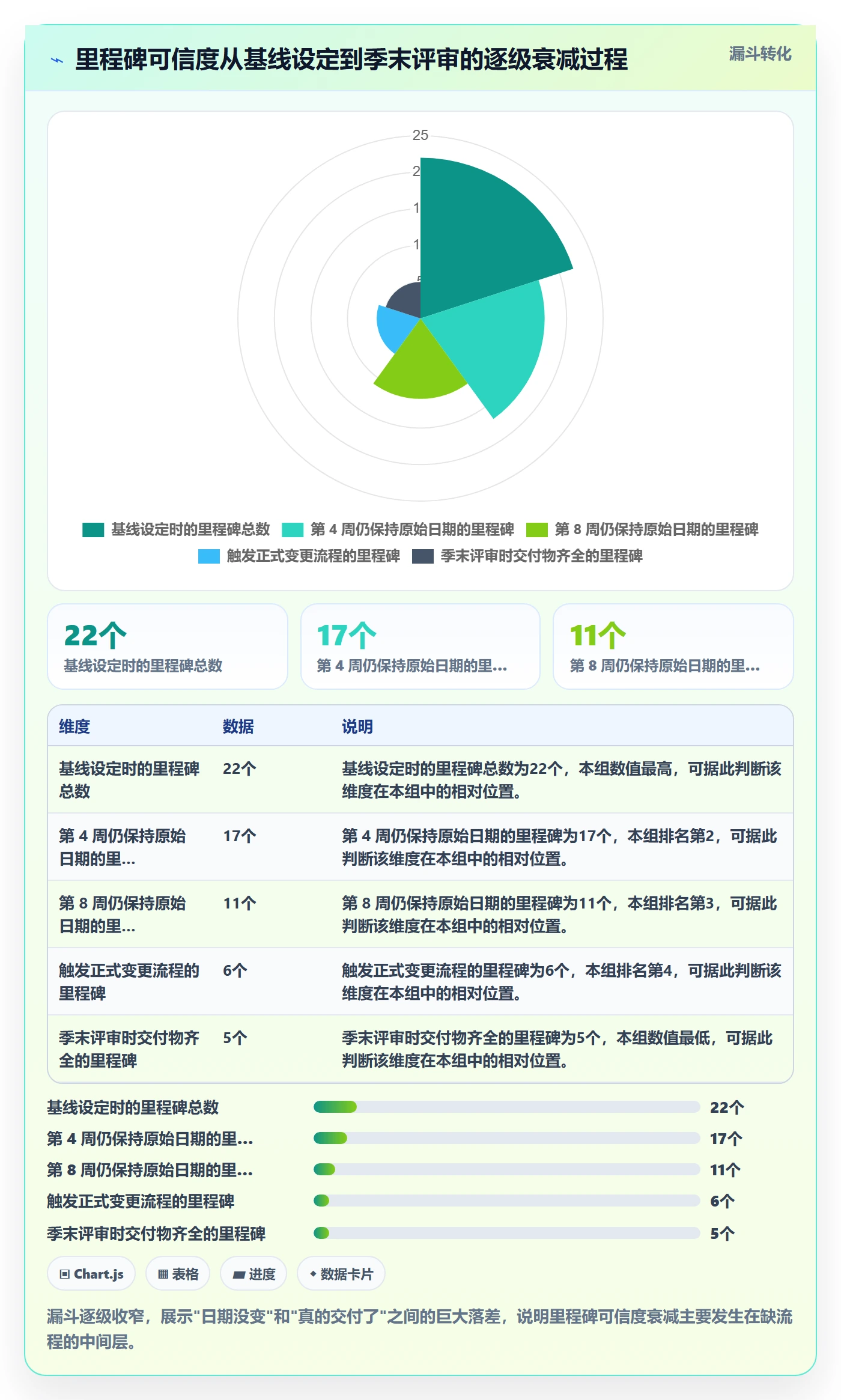Select the 表格 tag chip
841x1400 pixels.
click(x=178, y=1273)
